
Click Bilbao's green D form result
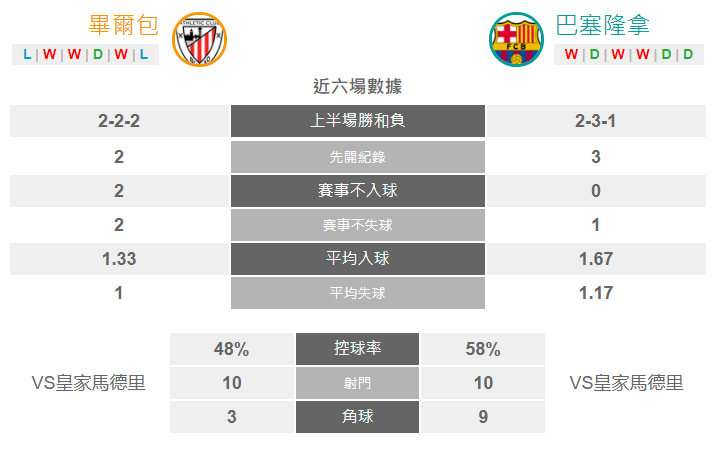coord(98,54)
